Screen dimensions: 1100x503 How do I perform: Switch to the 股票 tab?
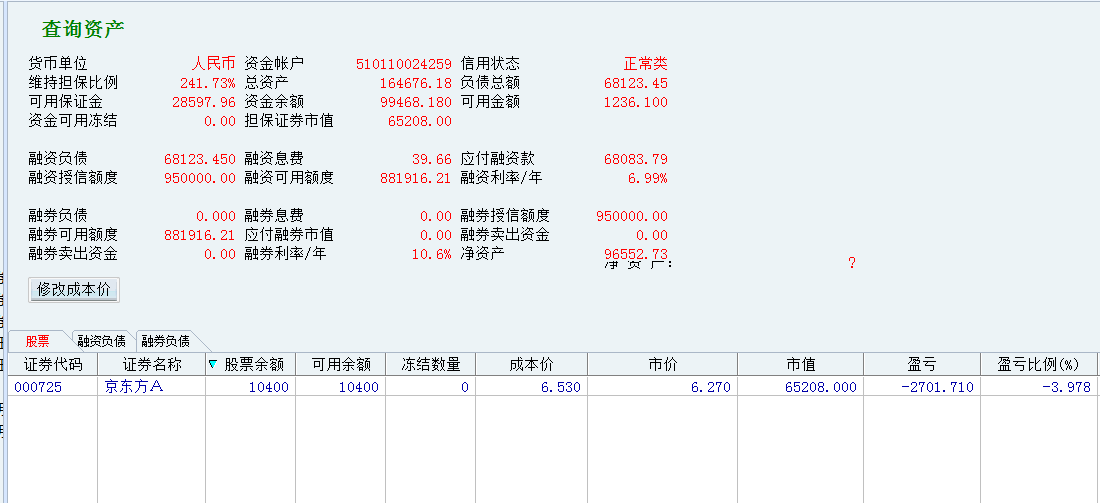coord(37,342)
